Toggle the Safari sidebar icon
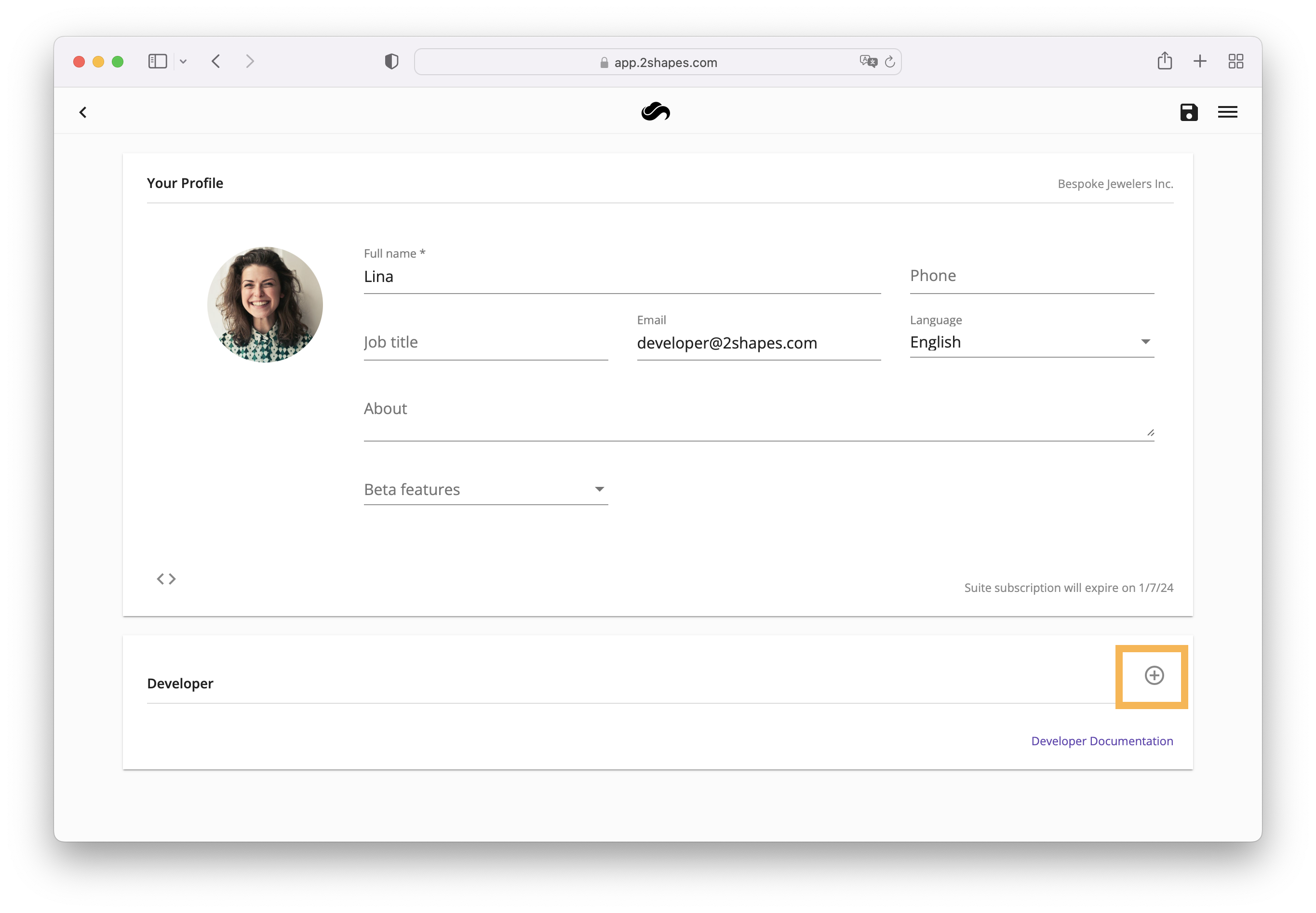The width and height of the screenshot is (1316, 913). point(157,61)
